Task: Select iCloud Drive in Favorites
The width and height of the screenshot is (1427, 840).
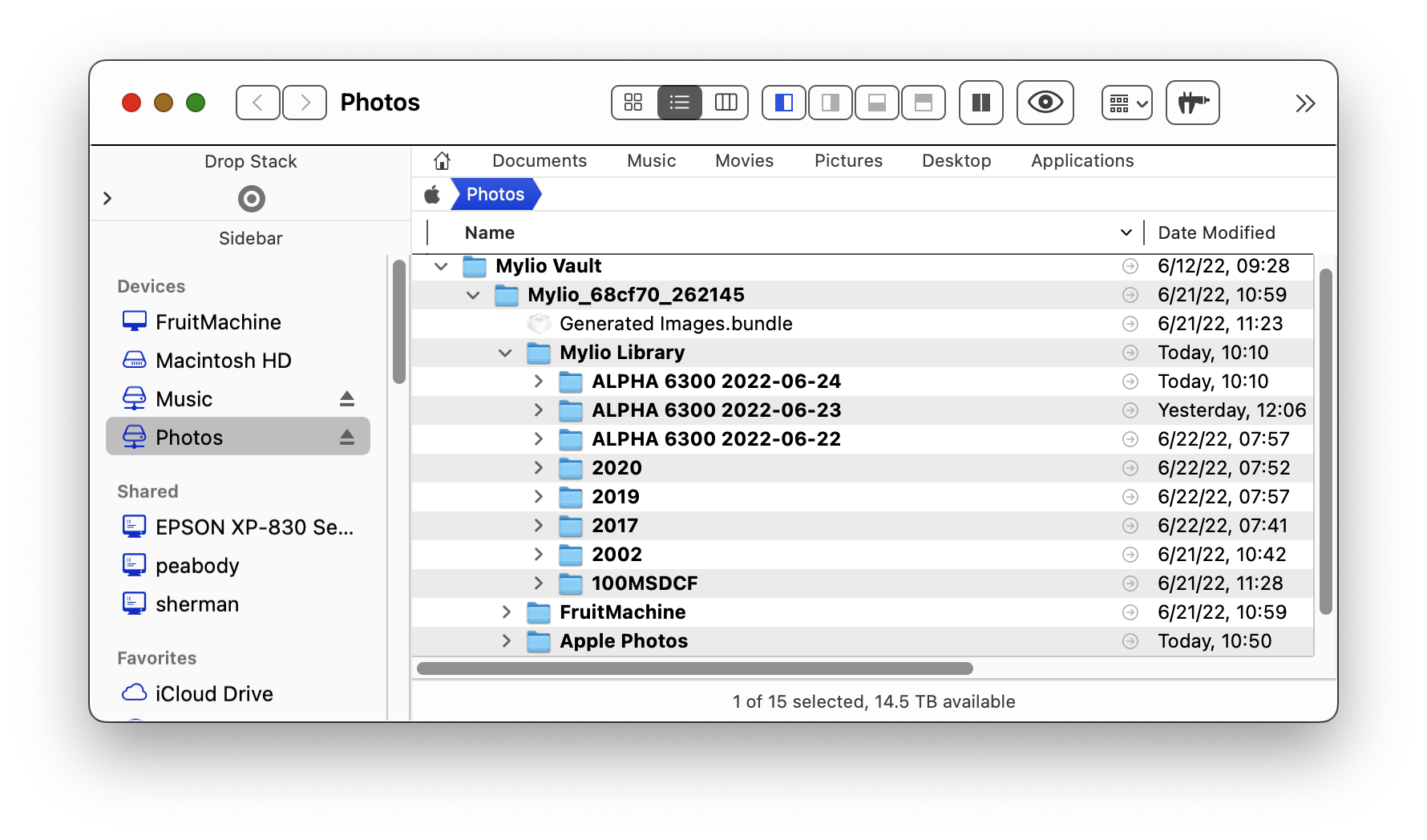Action: click(x=213, y=693)
